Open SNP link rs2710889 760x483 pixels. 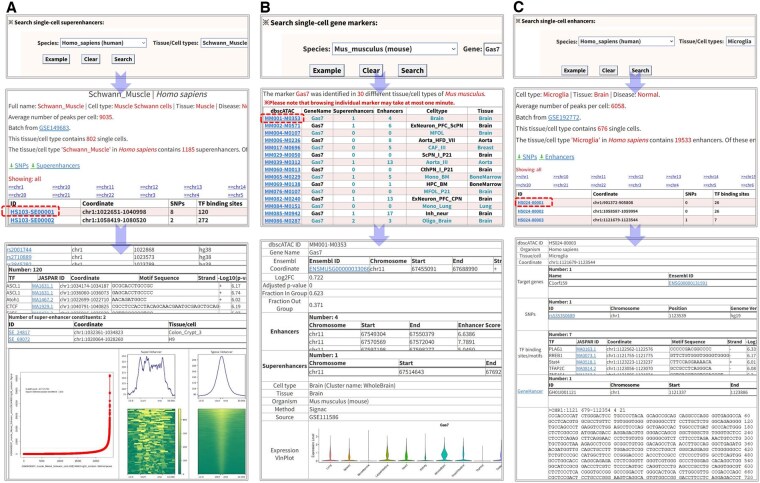pos(19,257)
